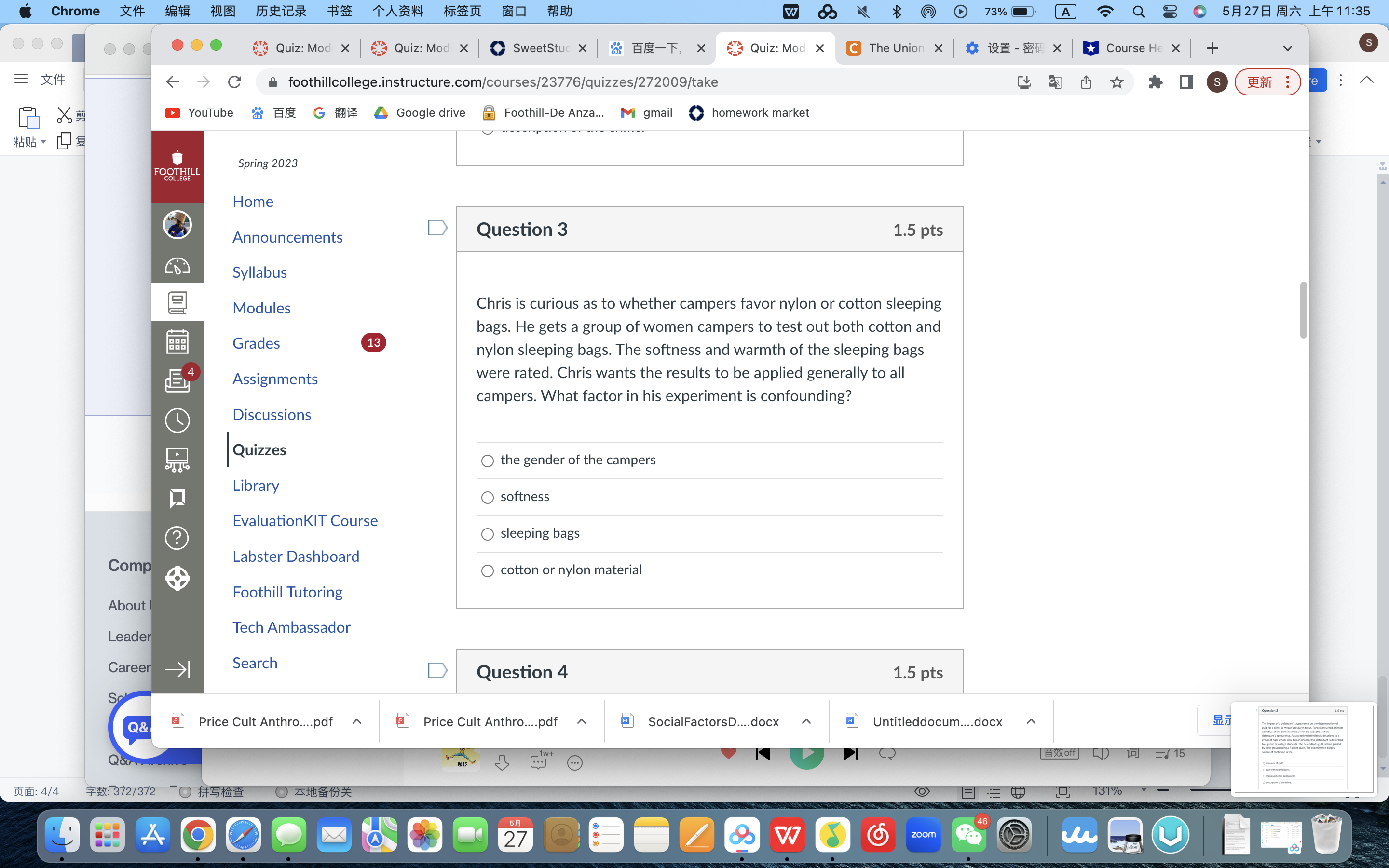Open Chrome update menu button

tap(1267, 82)
